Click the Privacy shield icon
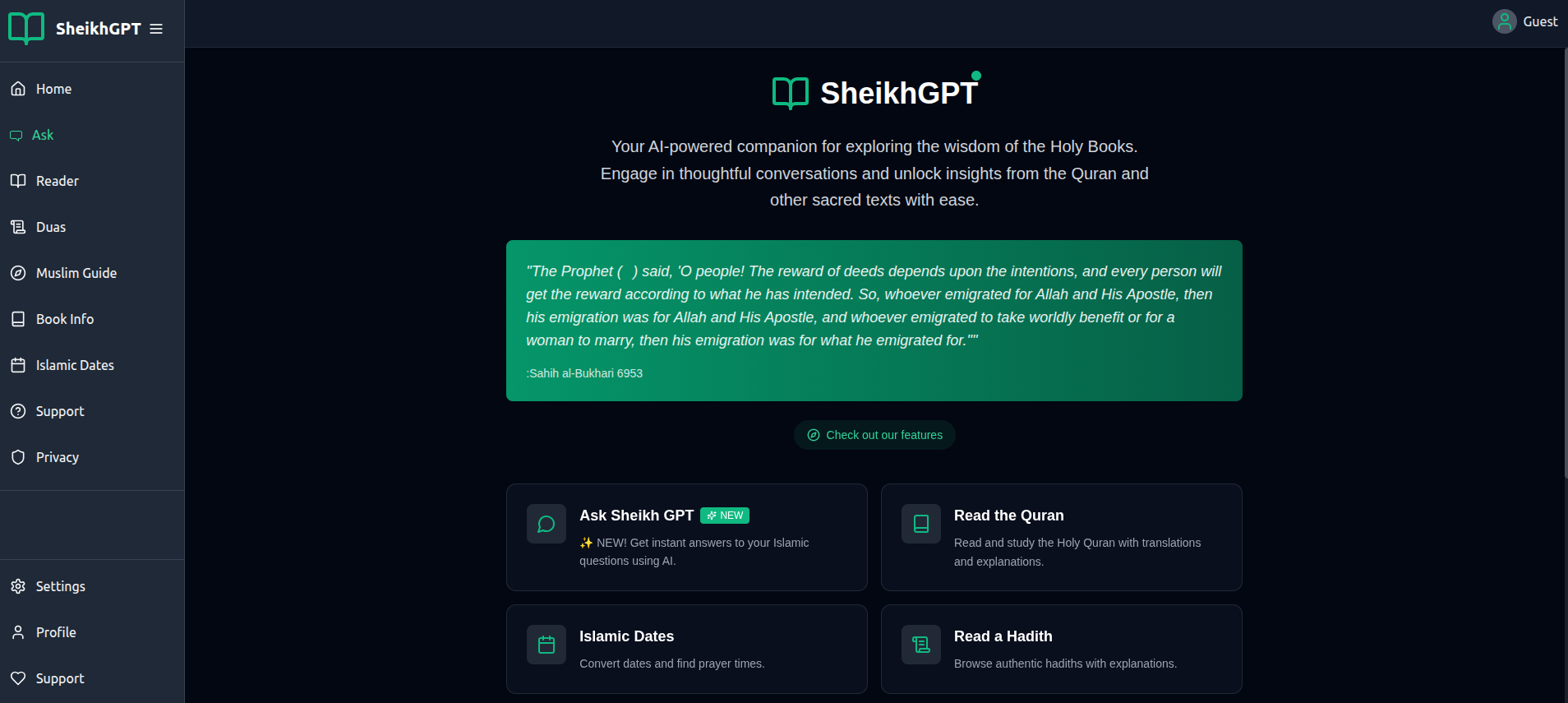This screenshot has height=703, width=1568. (x=17, y=457)
